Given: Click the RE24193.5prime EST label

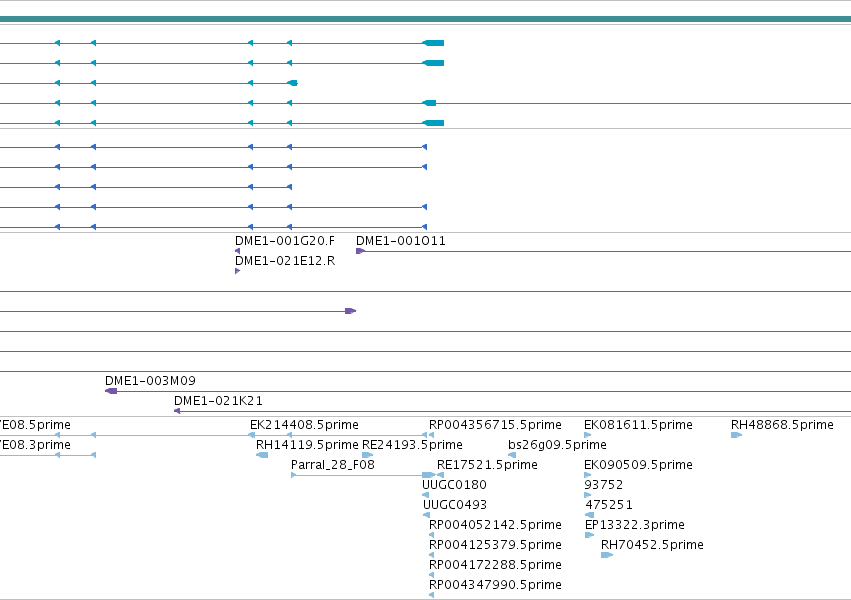Looking at the screenshot, I should click(412, 445).
